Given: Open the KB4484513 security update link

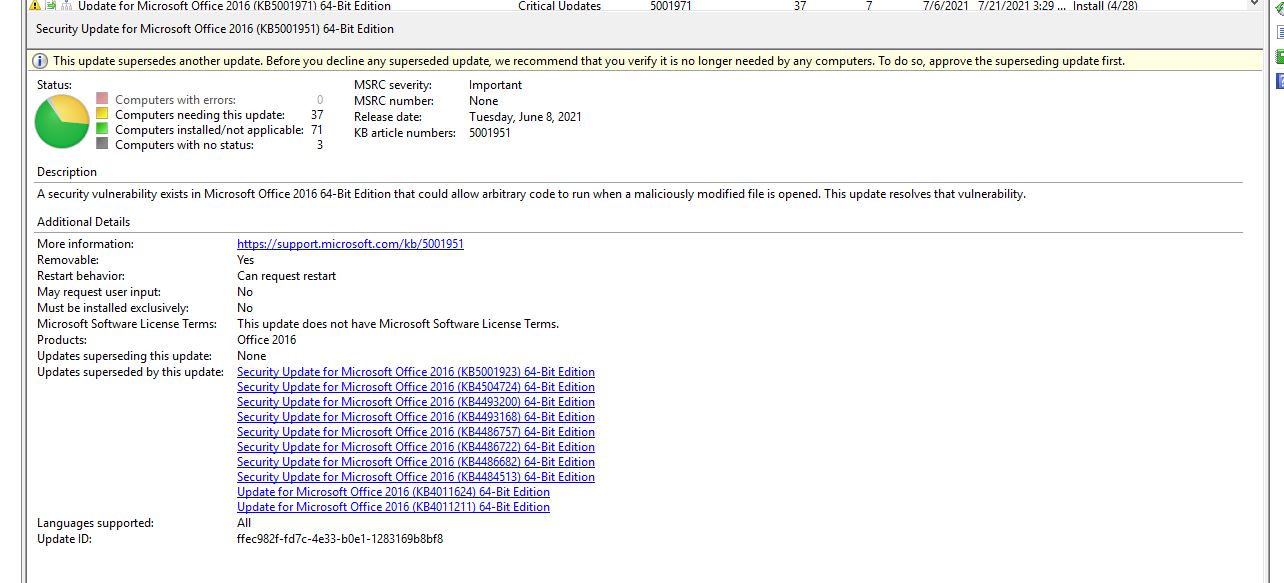Looking at the screenshot, I should pyautogui.click(x=415, y=476).
